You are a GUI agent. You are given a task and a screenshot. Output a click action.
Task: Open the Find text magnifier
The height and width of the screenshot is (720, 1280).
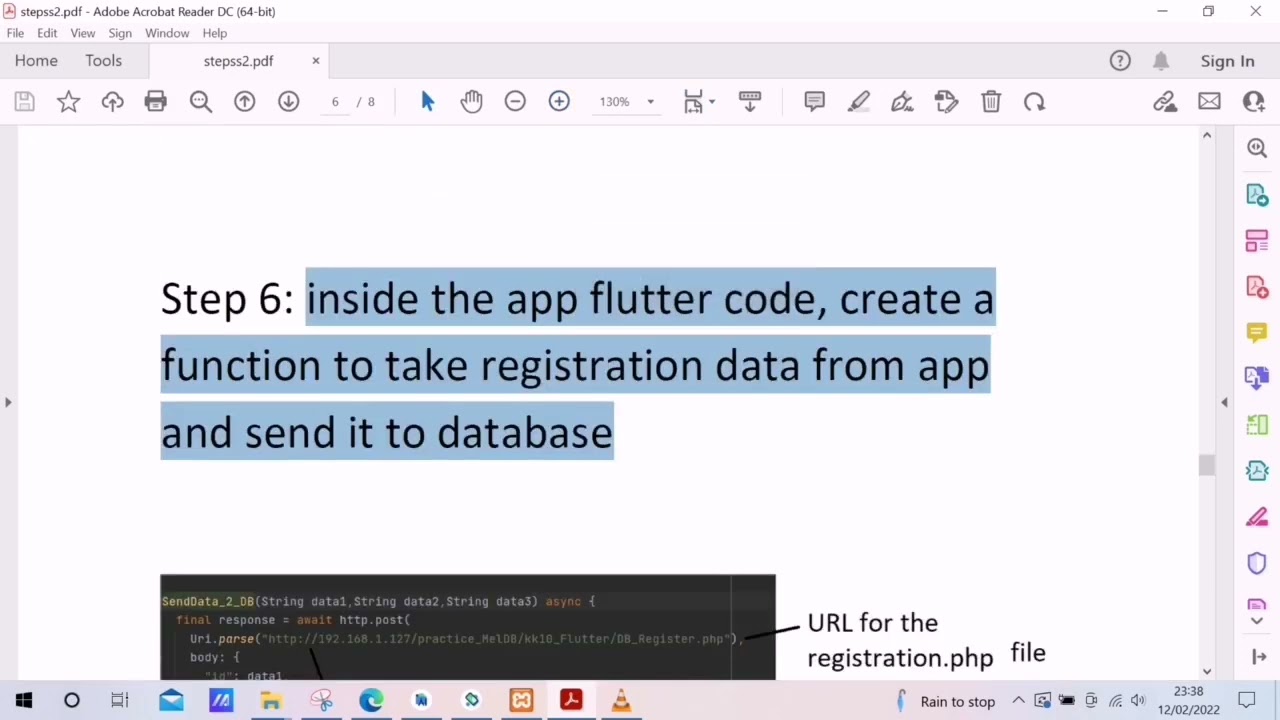(201, 101)
